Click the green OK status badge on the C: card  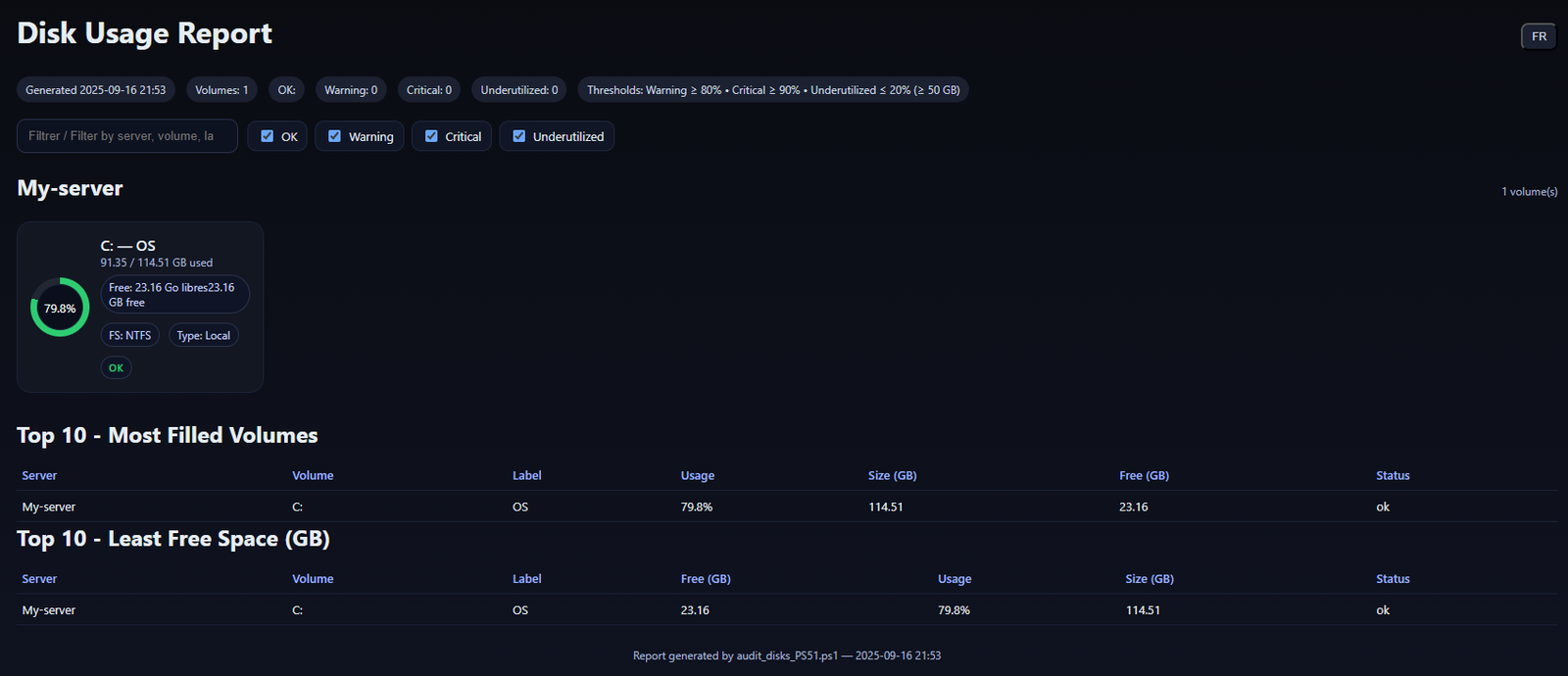click(116, 368)
